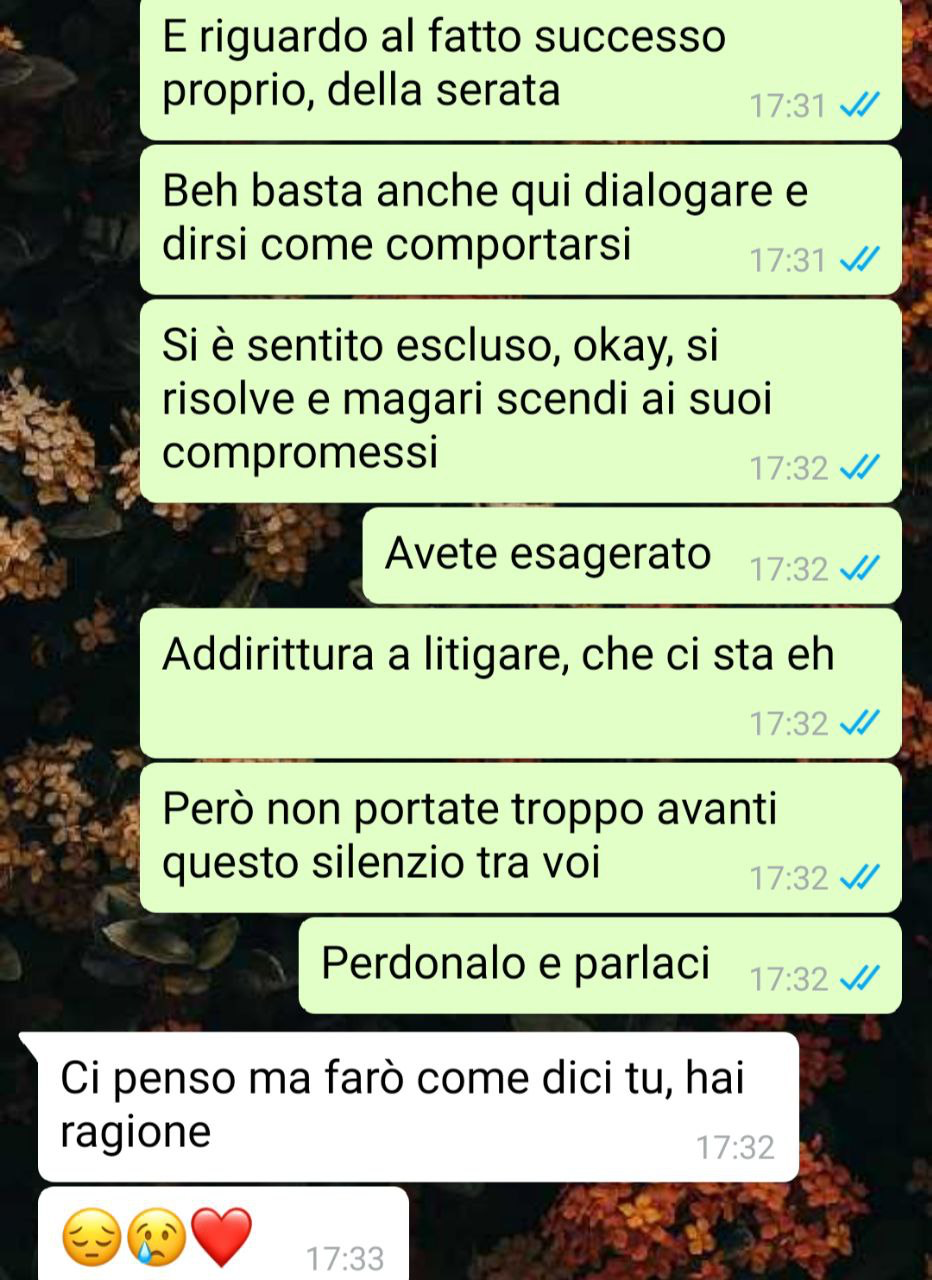The width and height of the screenshot is (932, 1280).
Task: Click blue ticks on 'Addirittura a litigare' message
Action: pos(860,723)
